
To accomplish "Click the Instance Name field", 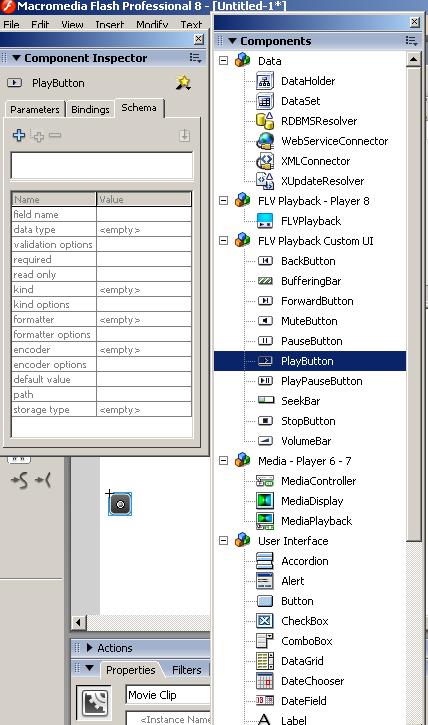I will (168, 718).
